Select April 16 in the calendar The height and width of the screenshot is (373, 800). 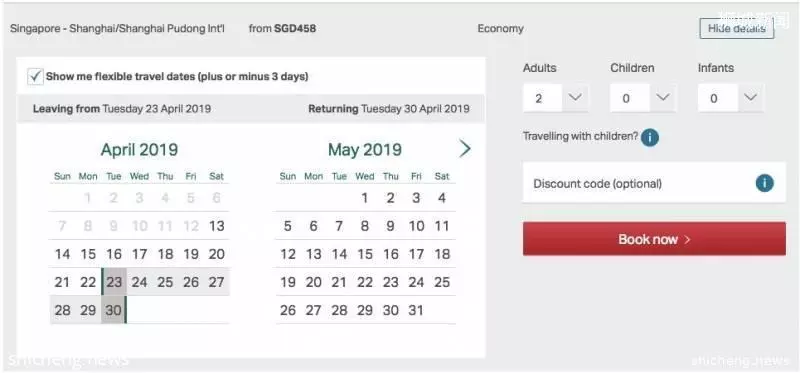pos(114,254)
